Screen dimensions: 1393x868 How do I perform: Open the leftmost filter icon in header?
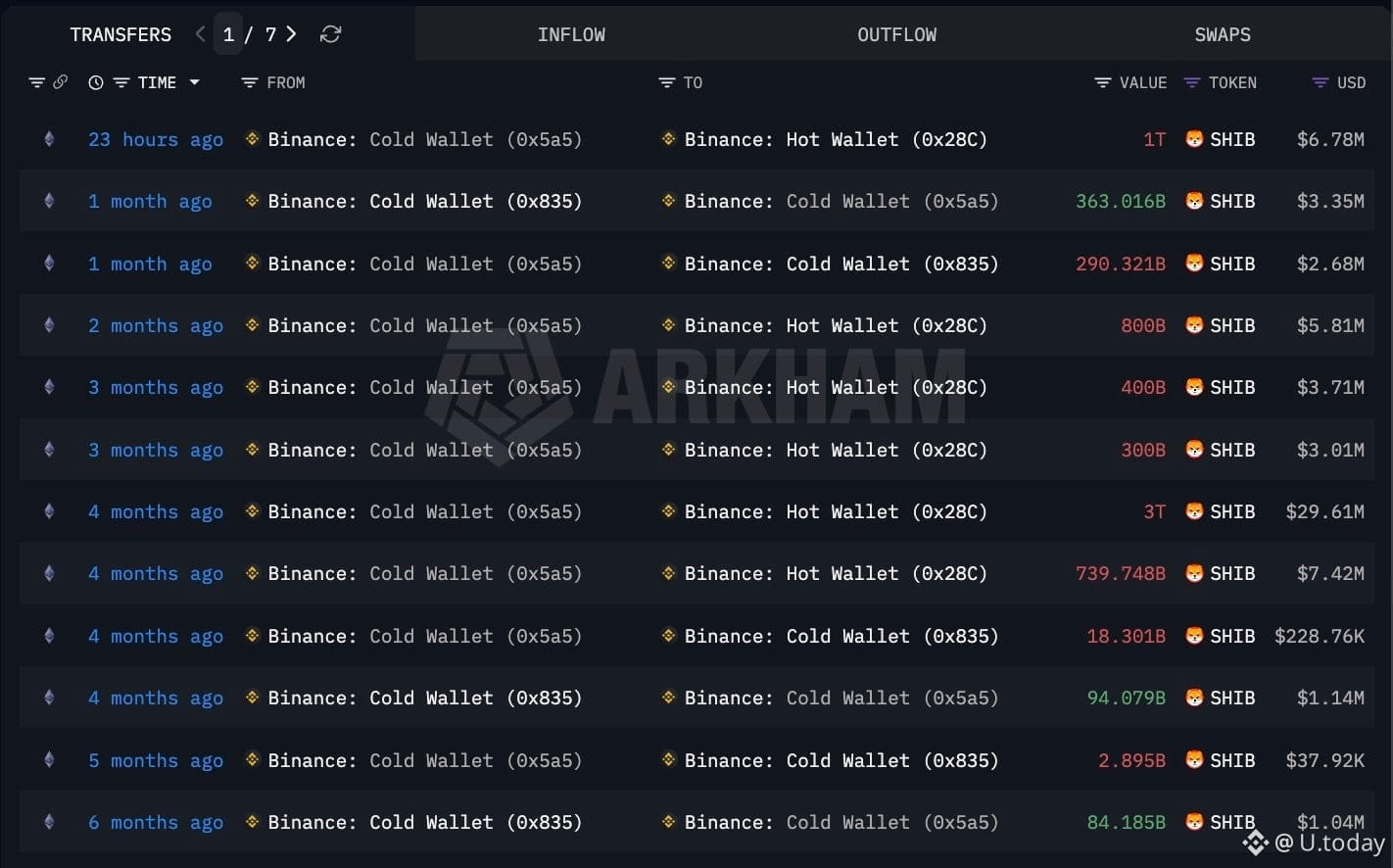(x=36, y=83)
